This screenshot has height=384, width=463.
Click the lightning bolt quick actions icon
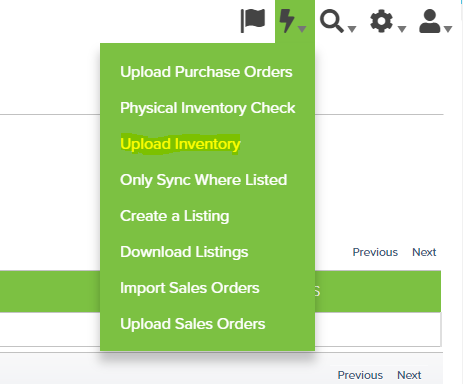tap(286, 21)
